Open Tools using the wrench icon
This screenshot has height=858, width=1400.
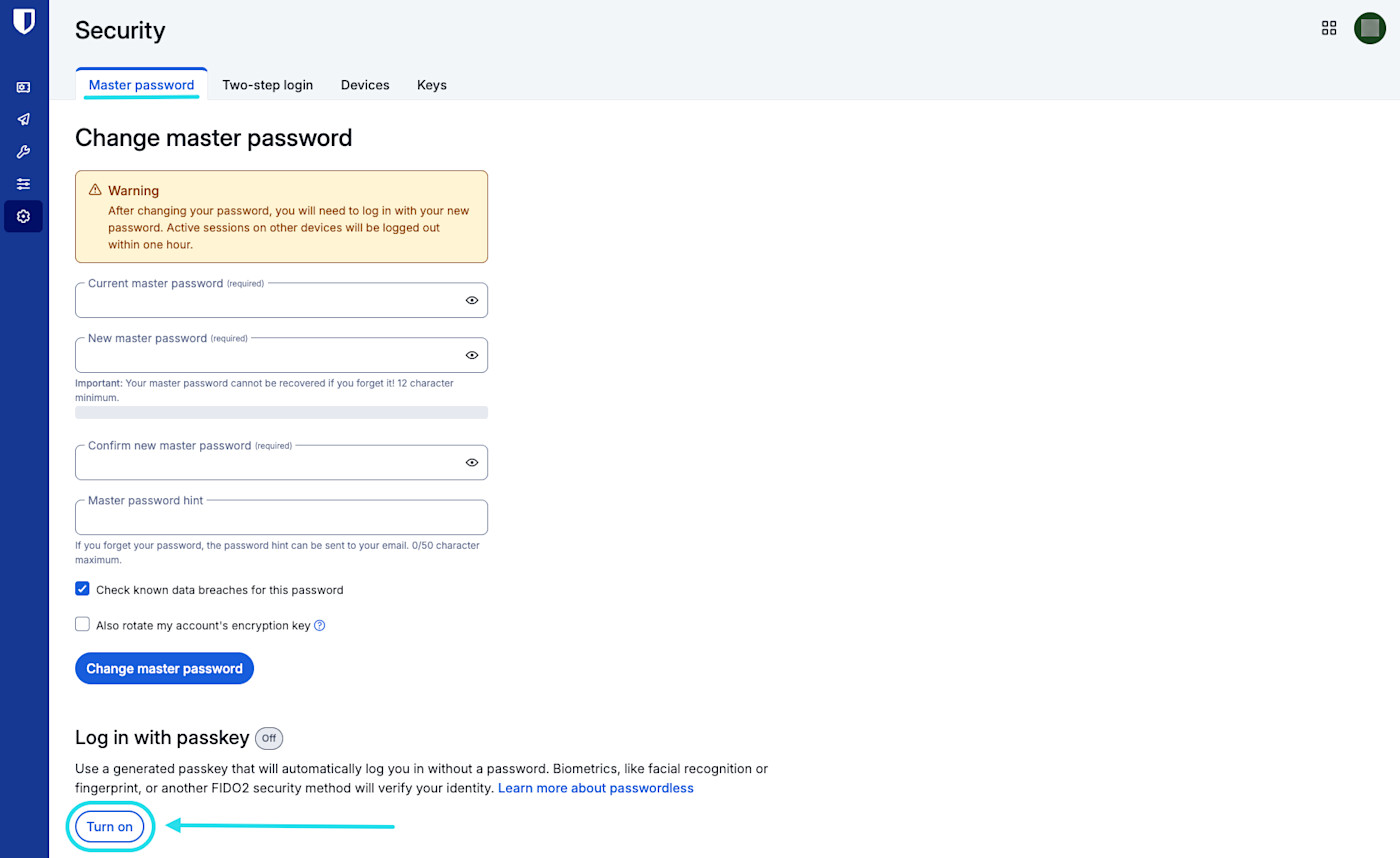[x=23, y=151]
